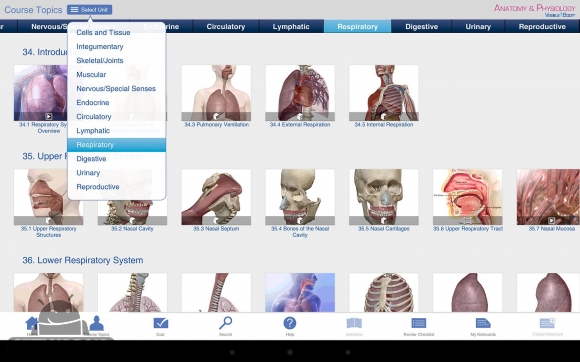Image resolution: width=580 pixels, height=362 pixels.
Task: Tap the Home icon in bottom bar
Action: point(32,324)
